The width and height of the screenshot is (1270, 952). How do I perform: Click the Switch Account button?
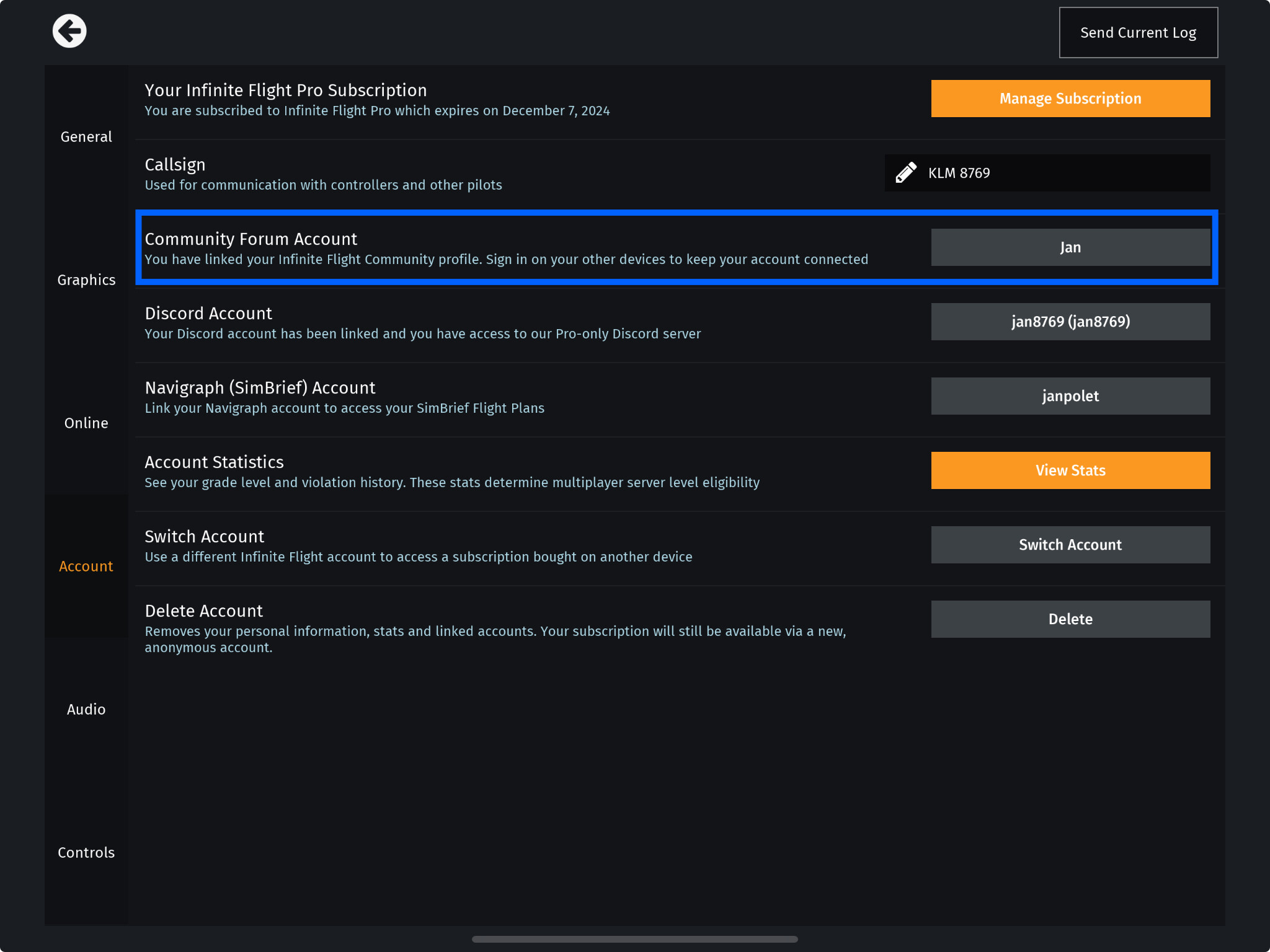tap(1070, 545)
